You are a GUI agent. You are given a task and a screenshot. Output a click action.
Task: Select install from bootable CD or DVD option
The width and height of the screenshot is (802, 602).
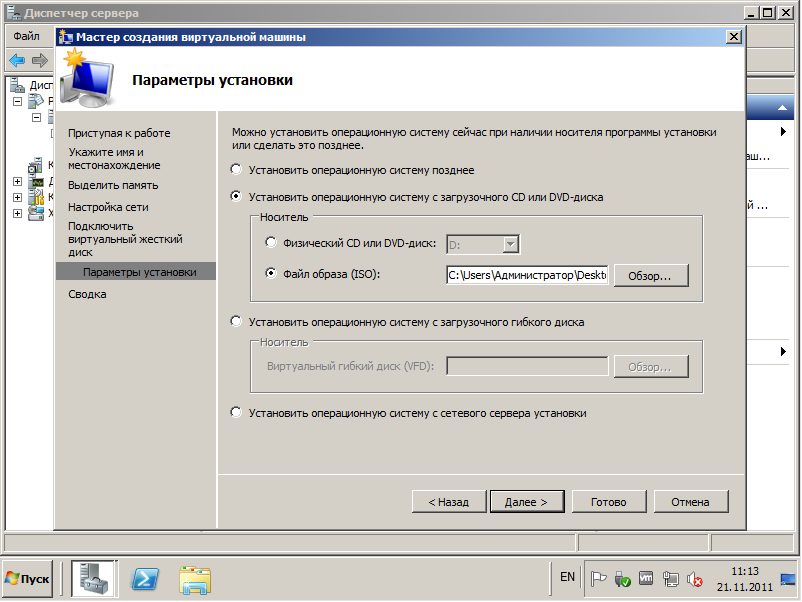[x=236, y=196]
